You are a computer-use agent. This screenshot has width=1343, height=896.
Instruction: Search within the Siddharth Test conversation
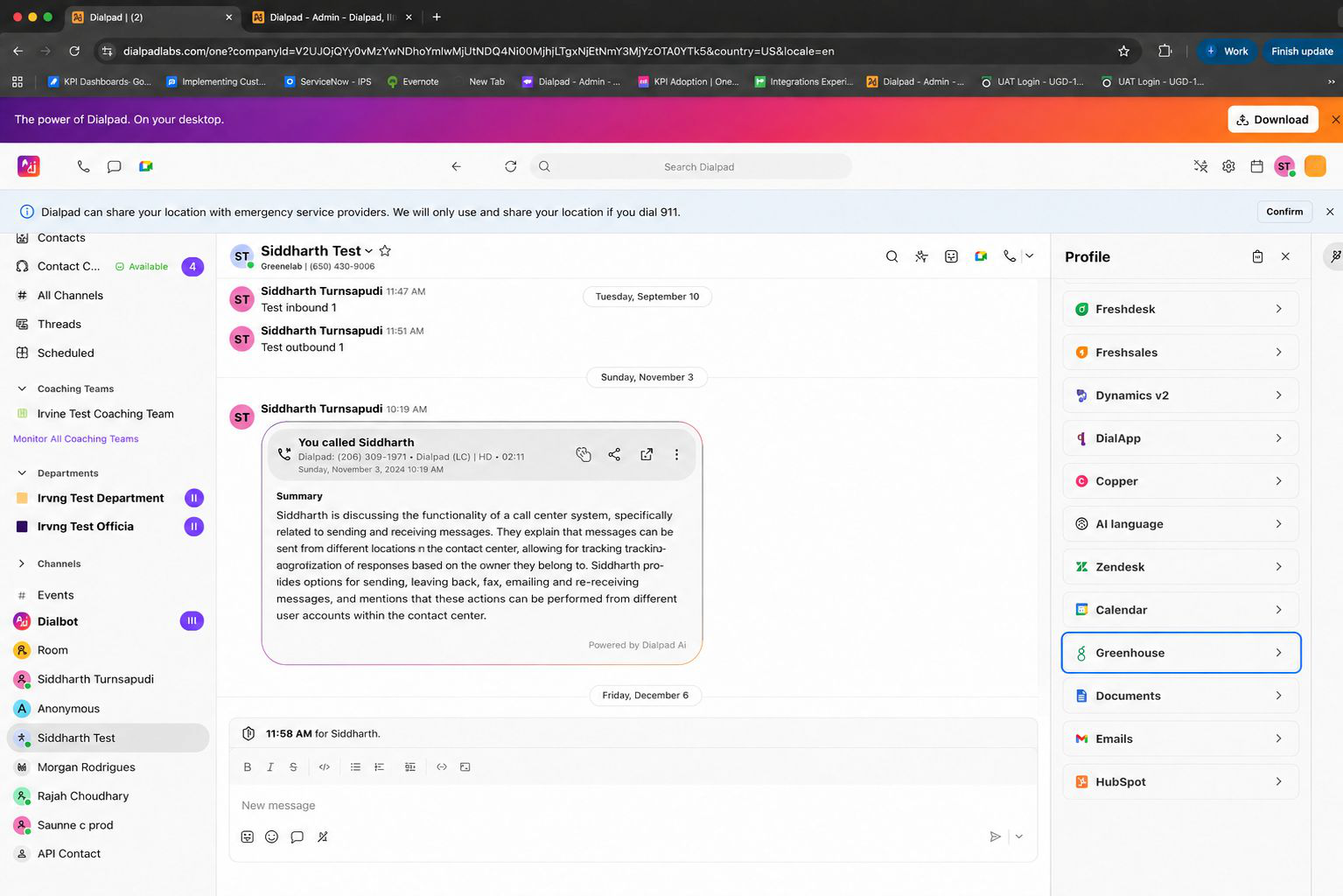coord(892,256)
